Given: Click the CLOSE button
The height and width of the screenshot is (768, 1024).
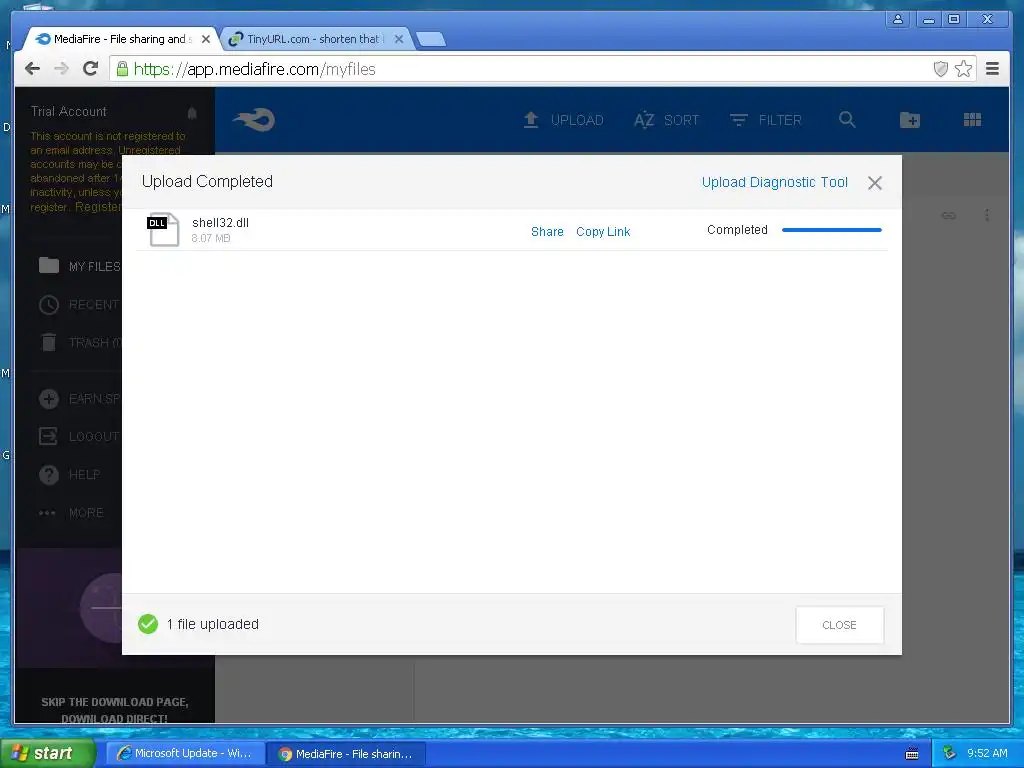Looking at the screenshot, I should coord(840,625).
